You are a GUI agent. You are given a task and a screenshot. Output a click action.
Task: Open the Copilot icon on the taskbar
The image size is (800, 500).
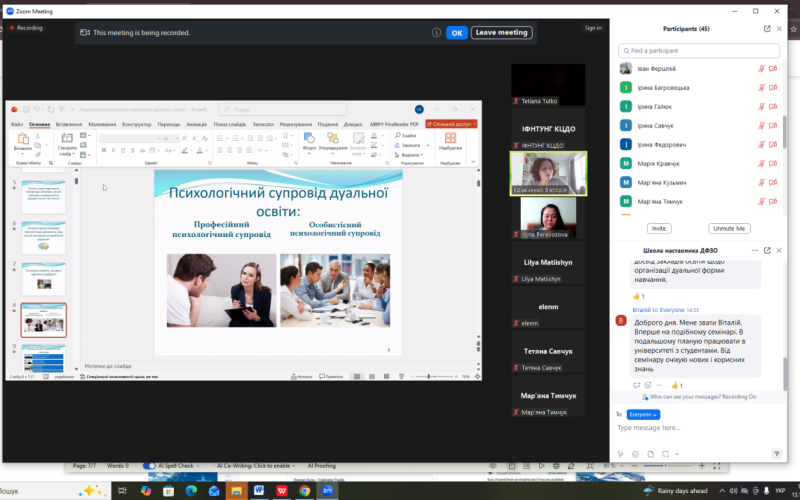pyautogui.click(x=146, y=491)
